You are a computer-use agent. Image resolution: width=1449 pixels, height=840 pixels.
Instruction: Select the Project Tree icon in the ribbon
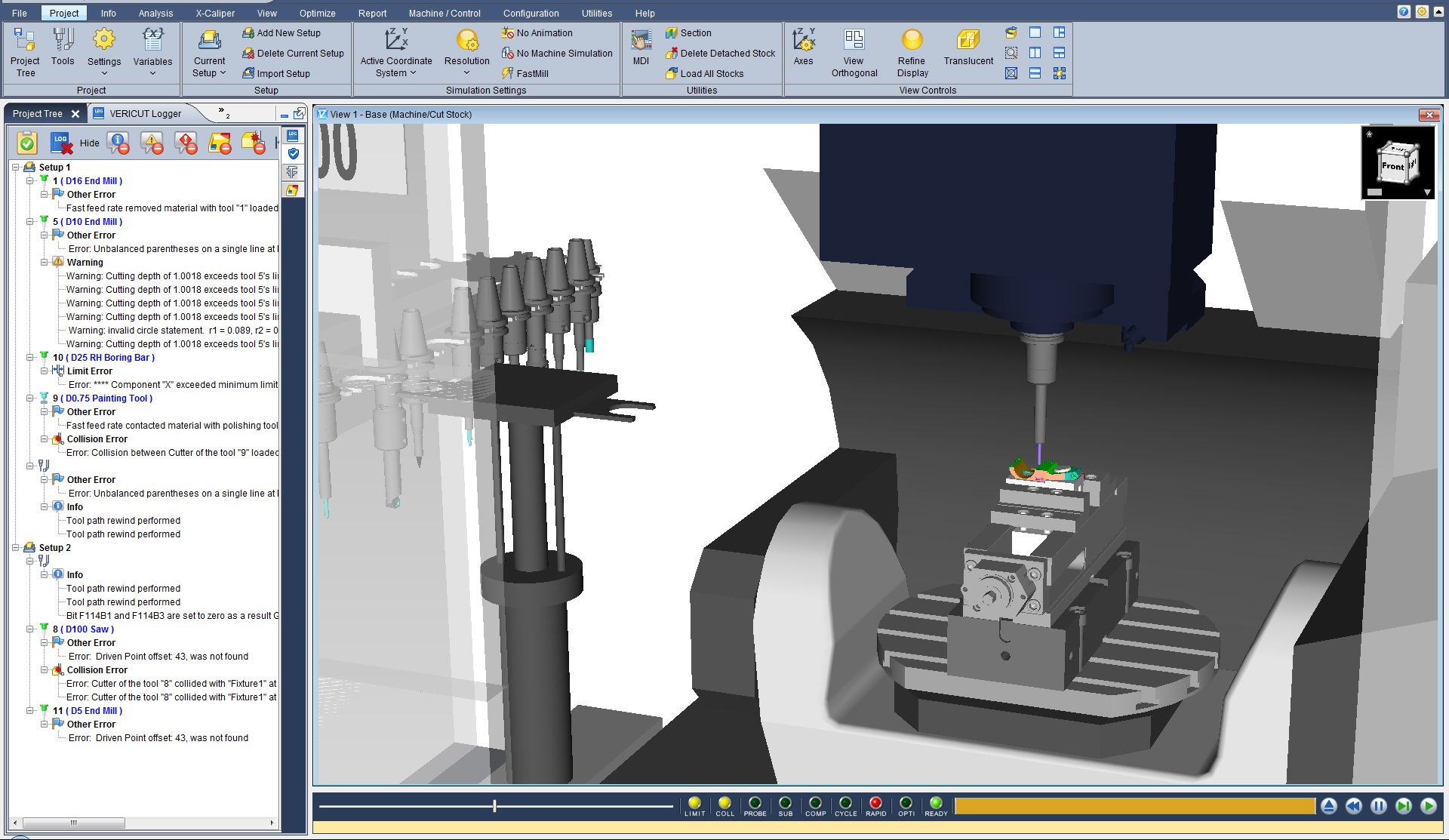point(25,51)
